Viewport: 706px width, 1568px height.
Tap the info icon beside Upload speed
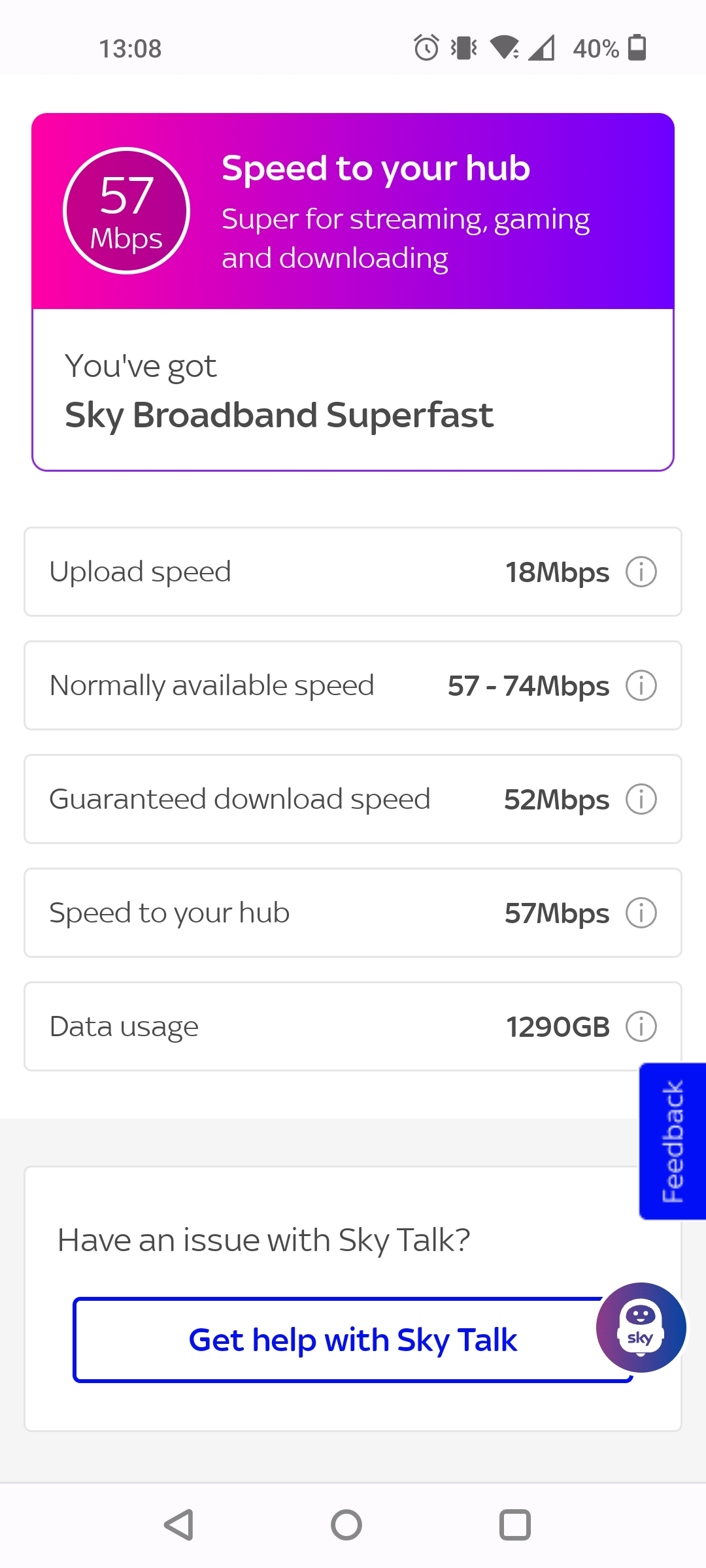641,572
